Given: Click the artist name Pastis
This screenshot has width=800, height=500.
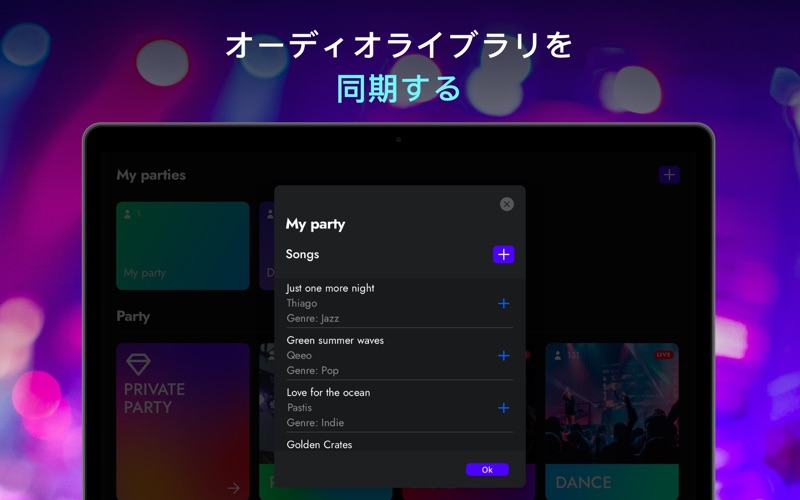Looking at the screenshot, I should point(299,407).
